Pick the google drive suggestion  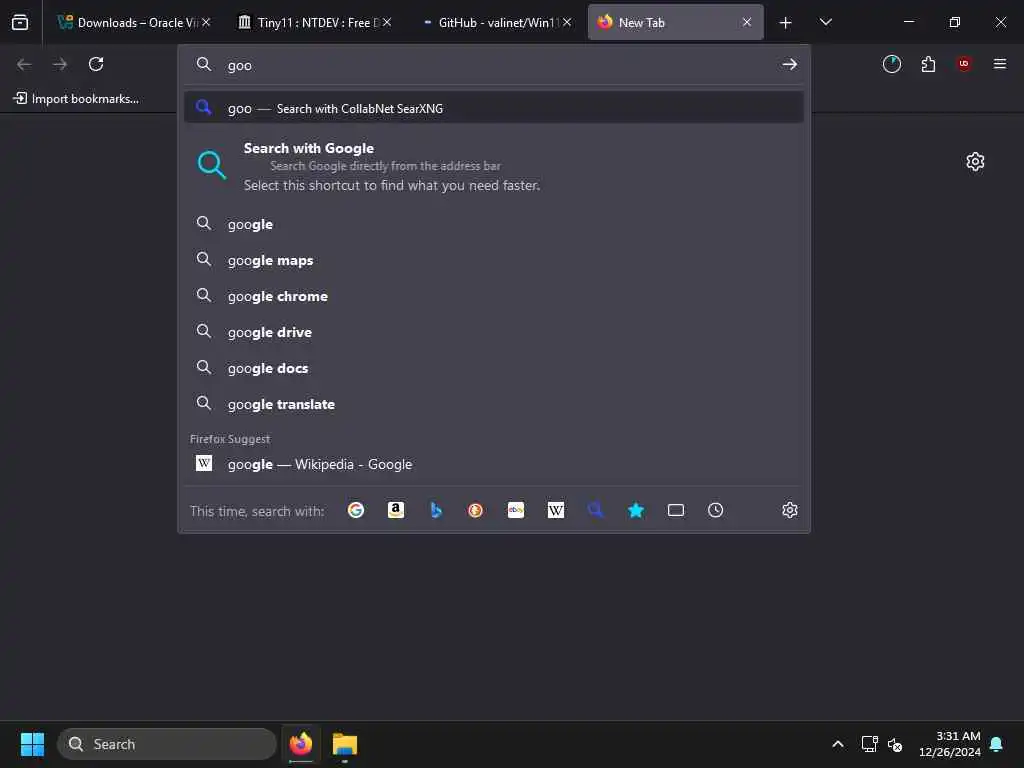(494, 332)
